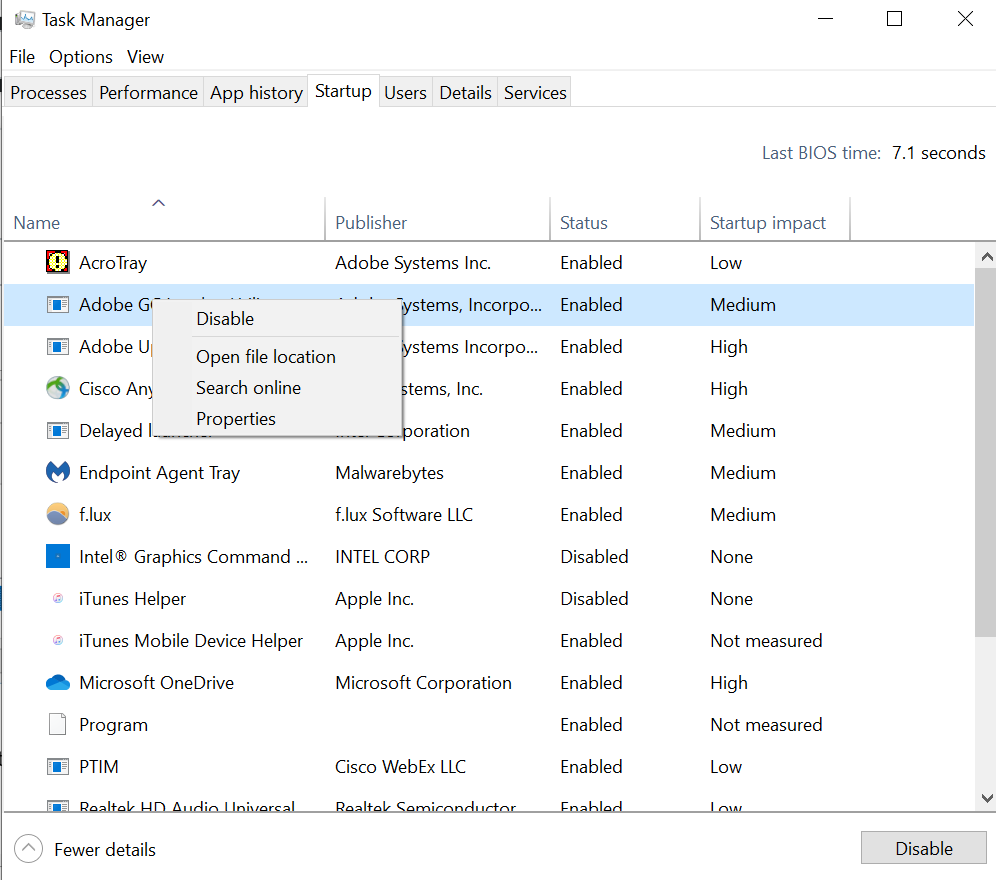
Task: Click the PTIM startup entry icon
Action: 58,767
